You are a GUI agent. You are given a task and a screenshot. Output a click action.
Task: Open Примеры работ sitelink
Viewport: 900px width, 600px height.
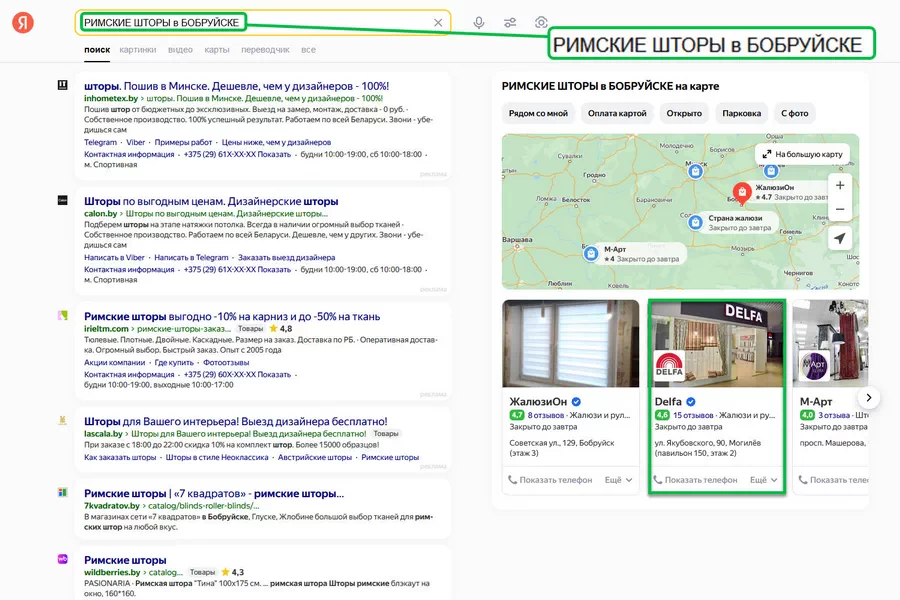183,142
